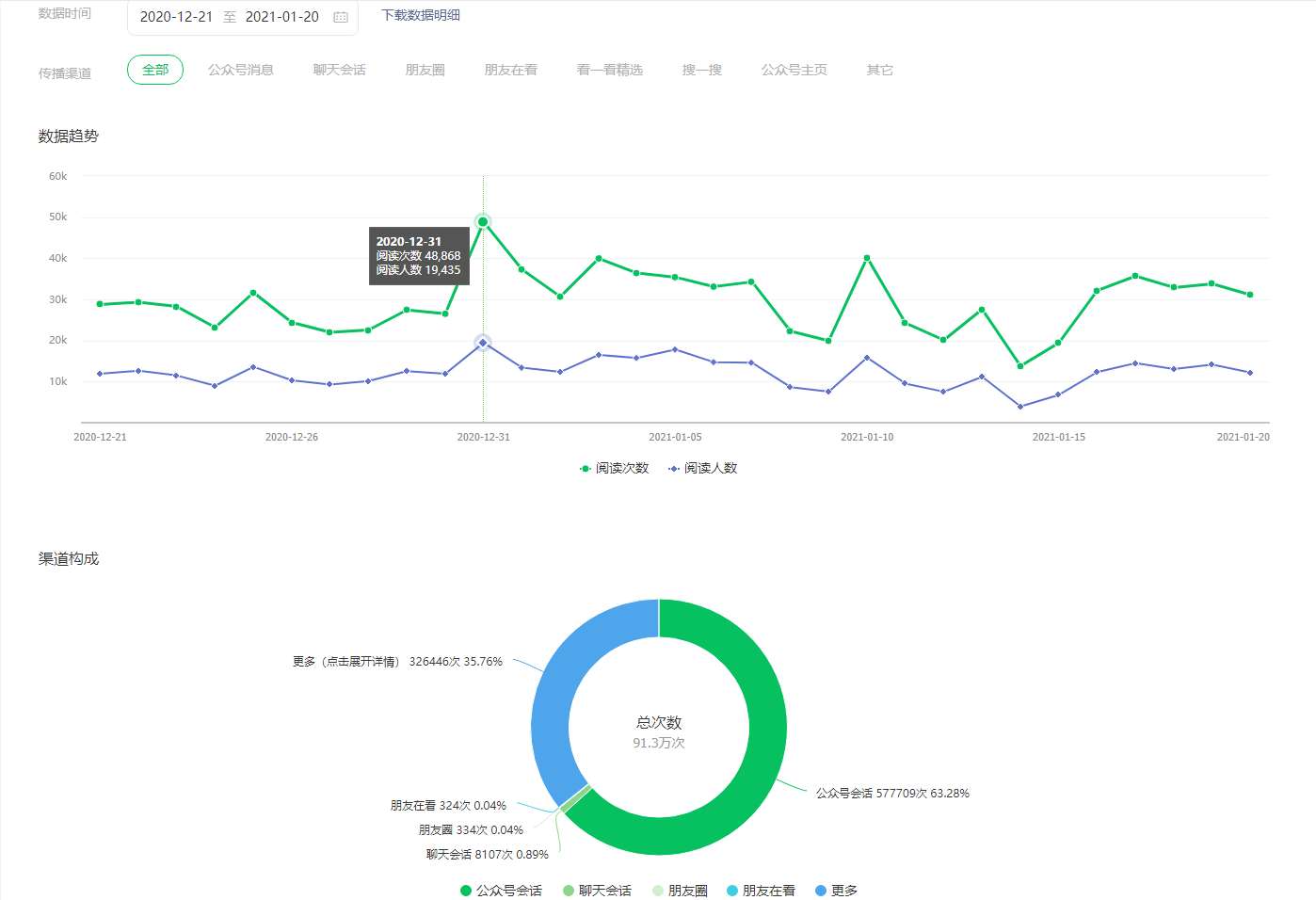Click the 2021-01-10 peak on green line

(867, 258)
